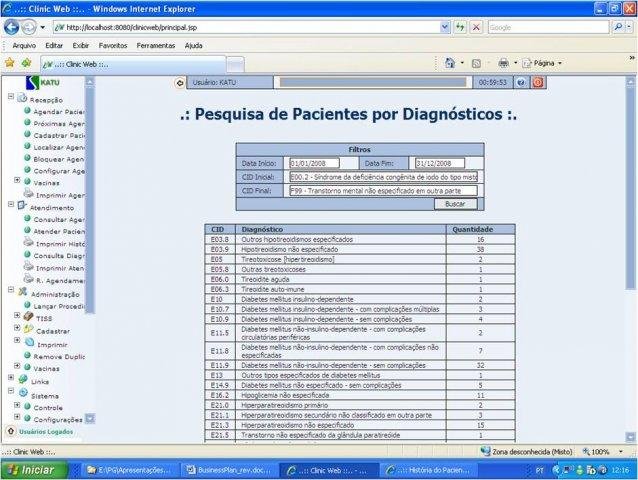Click the red logout power icon
The height and width of the screenshot is (480, 638).
[538, 83]
